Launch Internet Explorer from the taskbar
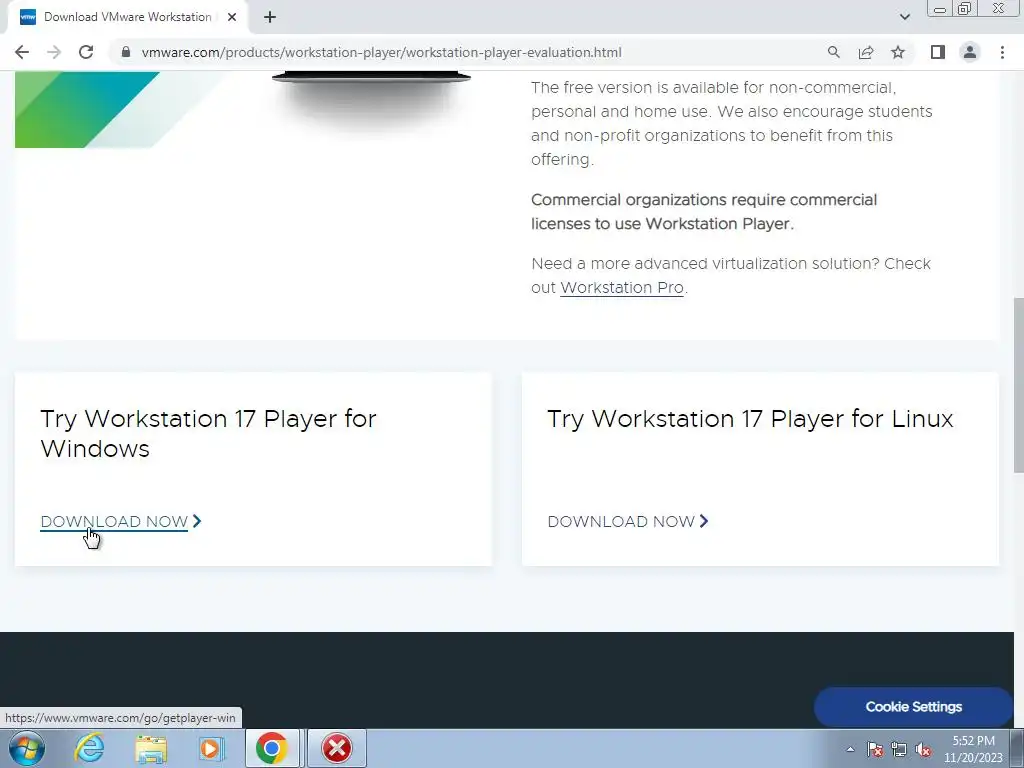Screen dimensions: 1024x768 click(x=89, y=748)
